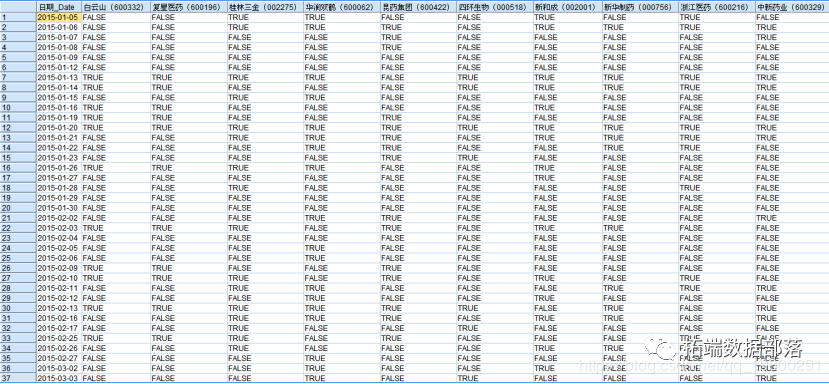This screenshot has width=829, height=384.
Task: Click the 四环生物 (000518) column header
Action: [x=494, y=7]
